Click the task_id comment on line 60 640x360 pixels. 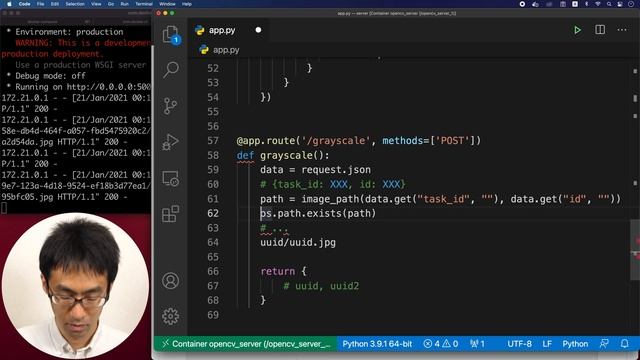click(333, 184)
